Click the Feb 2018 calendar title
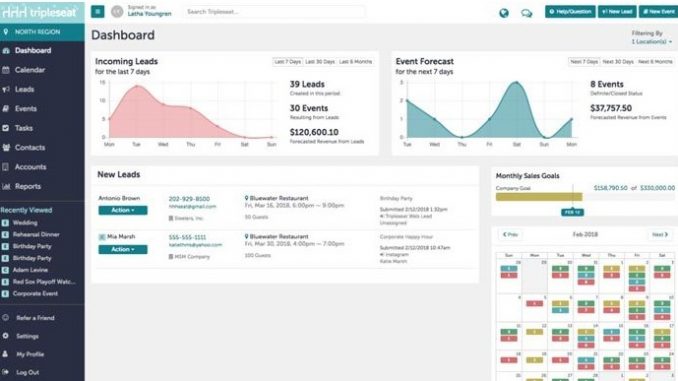The width and height of the screenshot is (678, 381). coord(585,234)
